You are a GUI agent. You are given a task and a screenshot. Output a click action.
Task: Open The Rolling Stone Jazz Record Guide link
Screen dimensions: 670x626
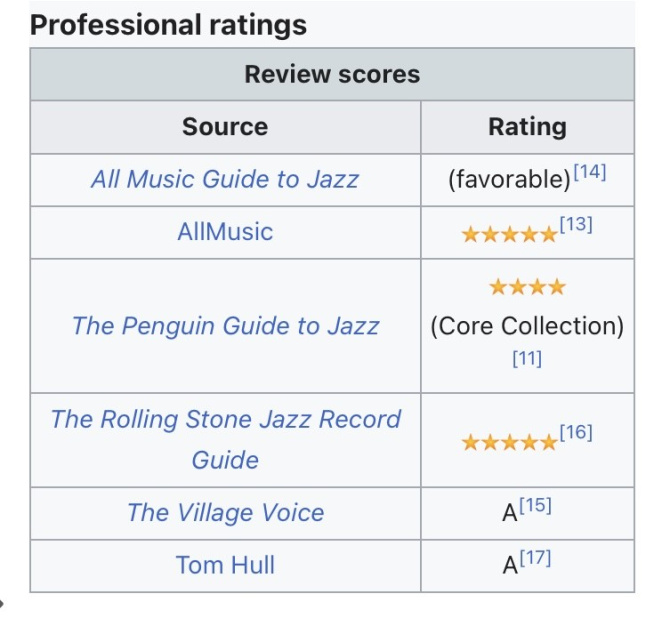click(225, 419)
